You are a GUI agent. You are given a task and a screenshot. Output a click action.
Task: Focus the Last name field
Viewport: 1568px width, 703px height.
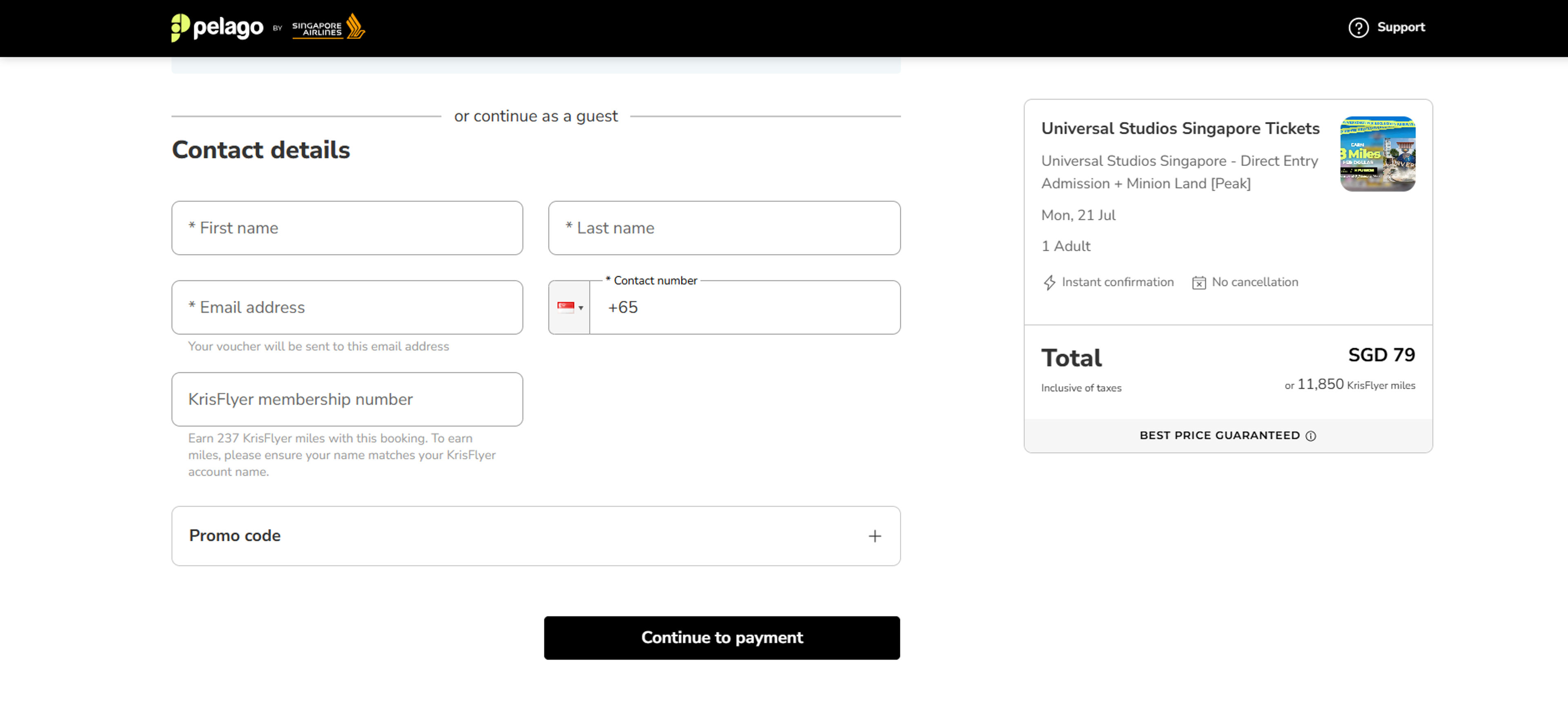tap(724, 228)
